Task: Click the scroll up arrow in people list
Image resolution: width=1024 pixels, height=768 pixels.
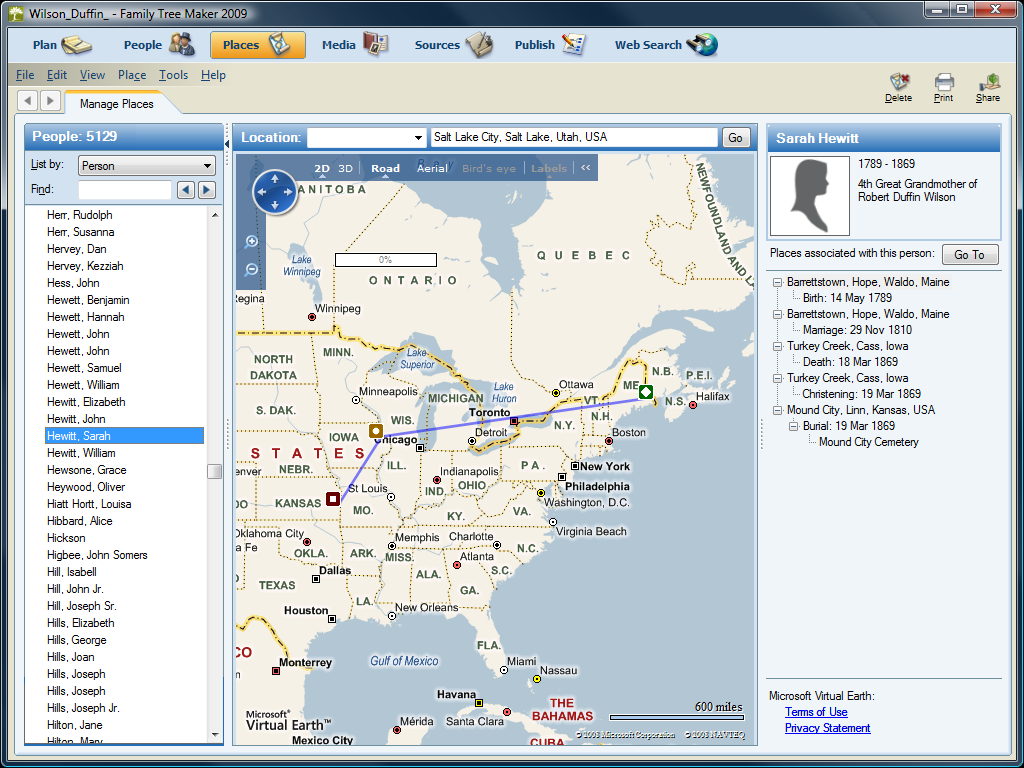Action: (215, 215)
